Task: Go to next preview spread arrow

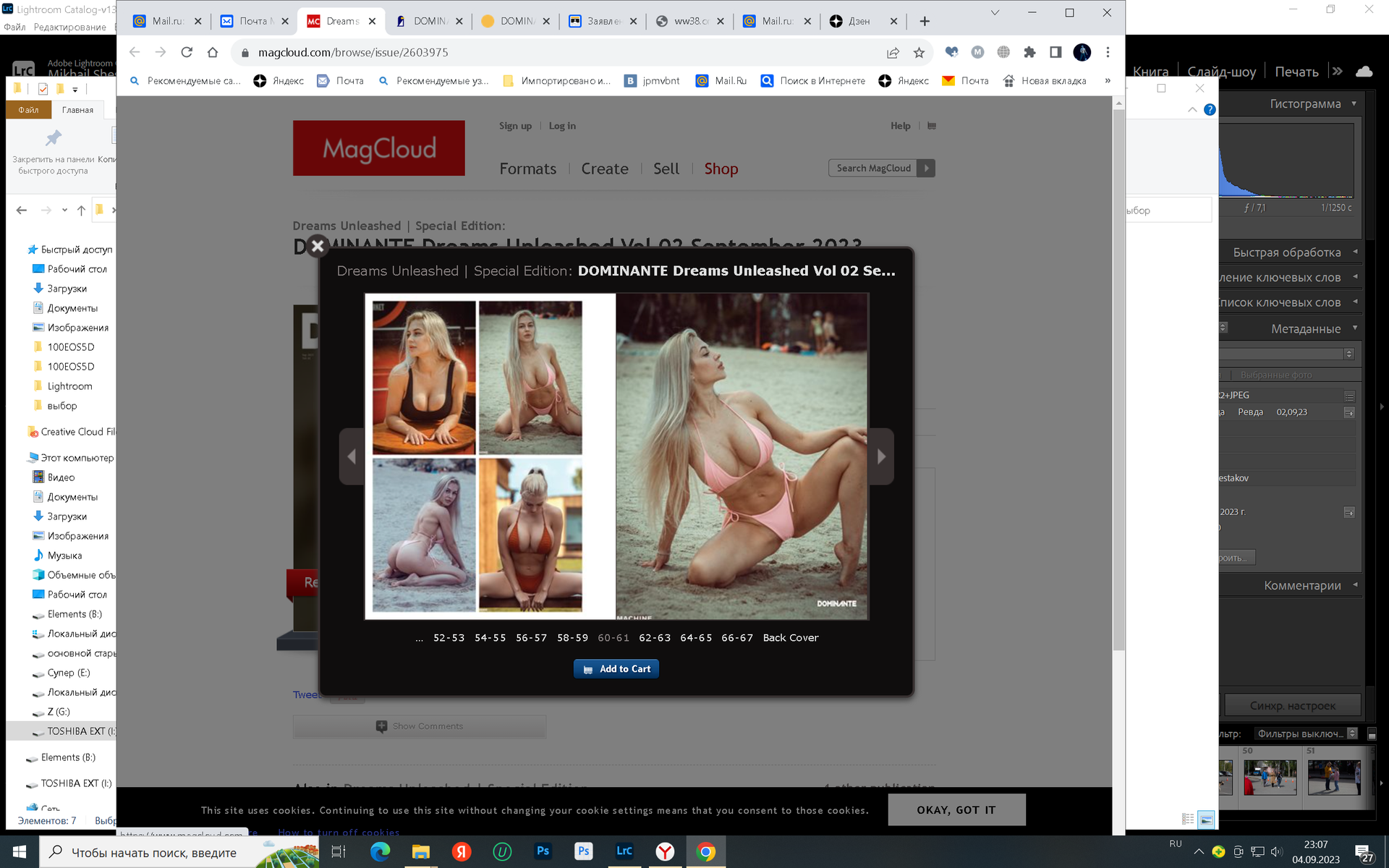Action: [x=881, y=456]
